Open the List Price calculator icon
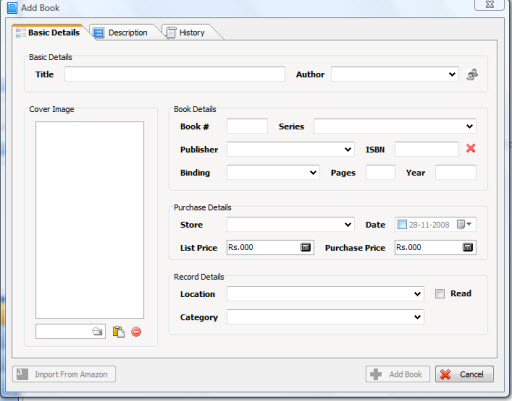512x401 pixels. pos(305,247)
